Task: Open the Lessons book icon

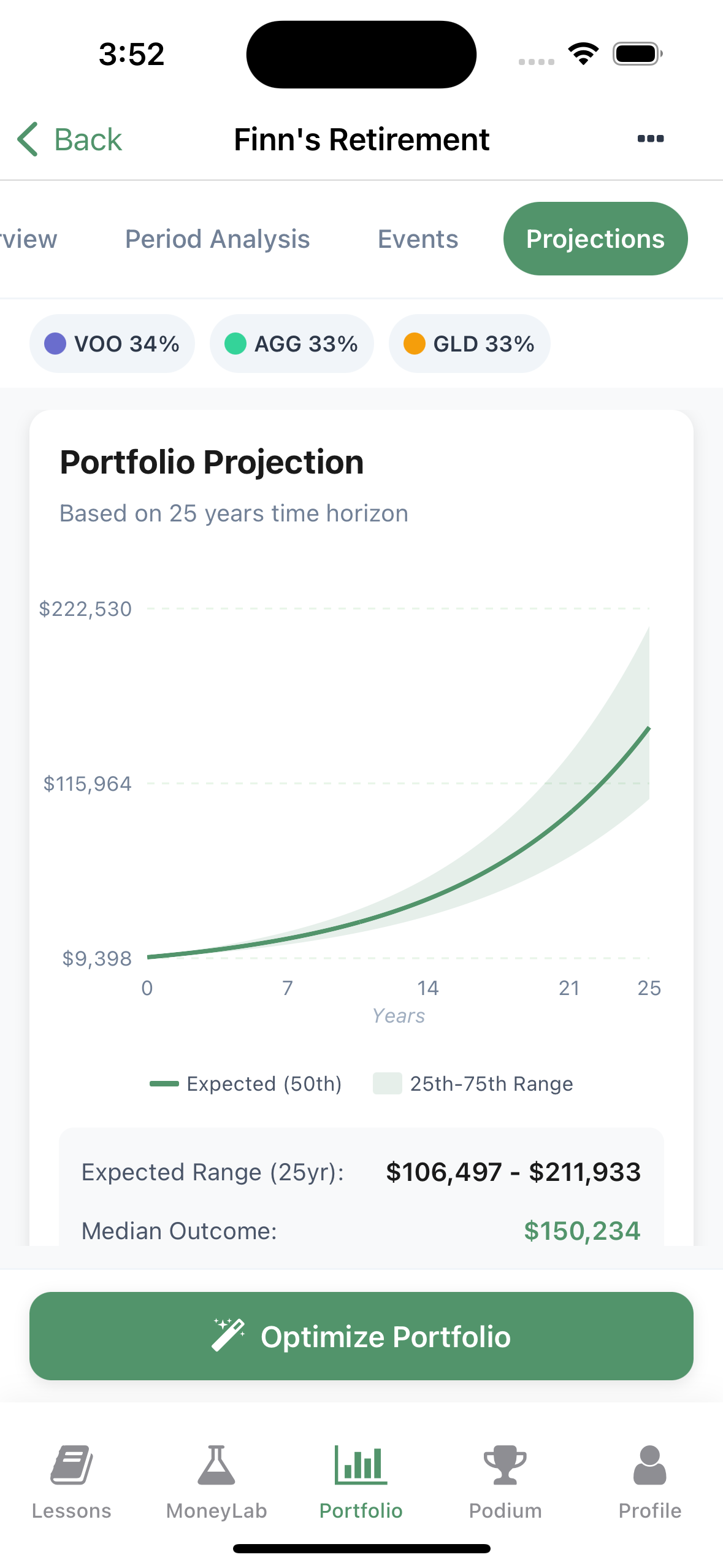Action: [x=72, y=1465]
